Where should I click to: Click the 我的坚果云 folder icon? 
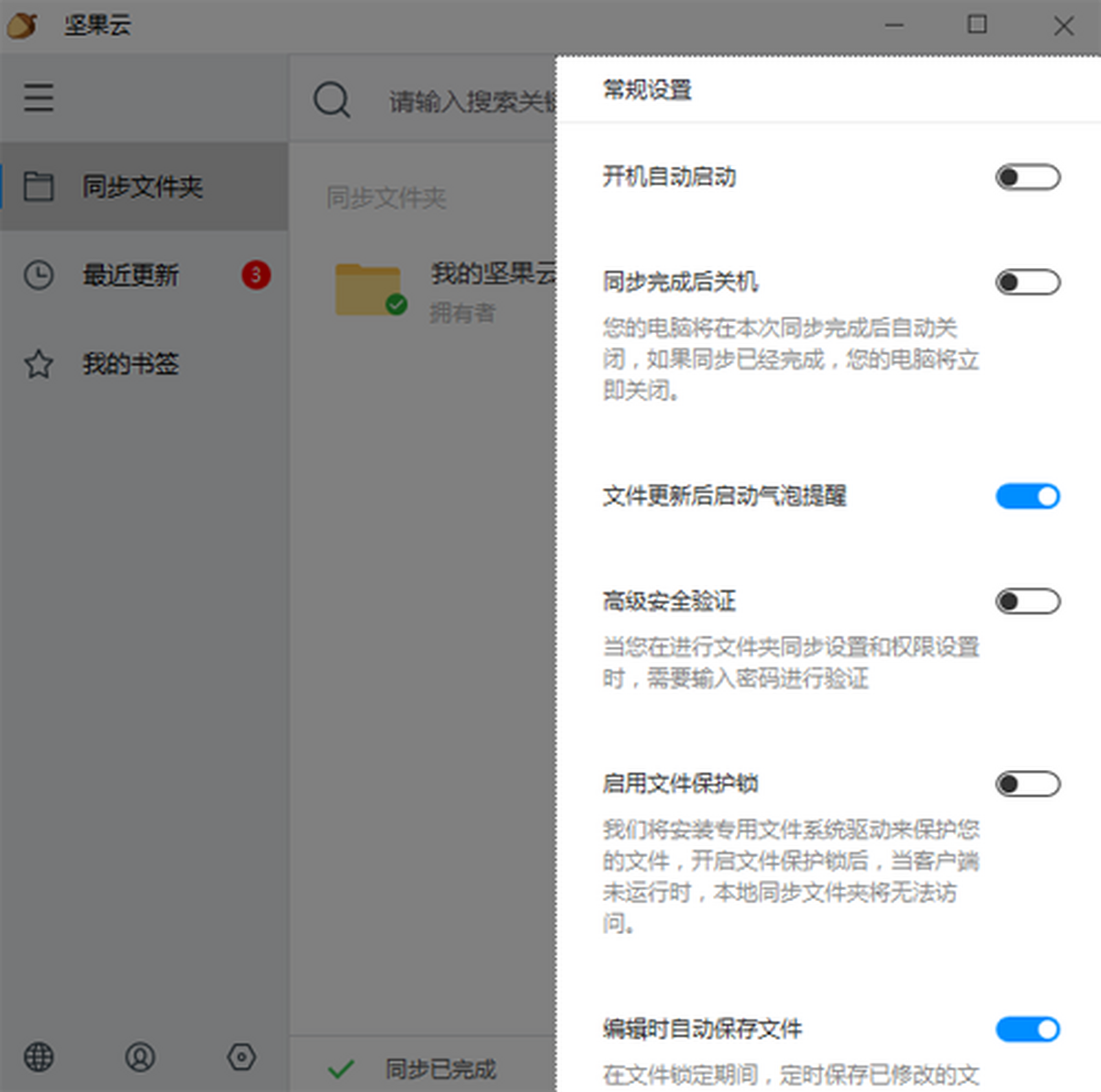369,290
